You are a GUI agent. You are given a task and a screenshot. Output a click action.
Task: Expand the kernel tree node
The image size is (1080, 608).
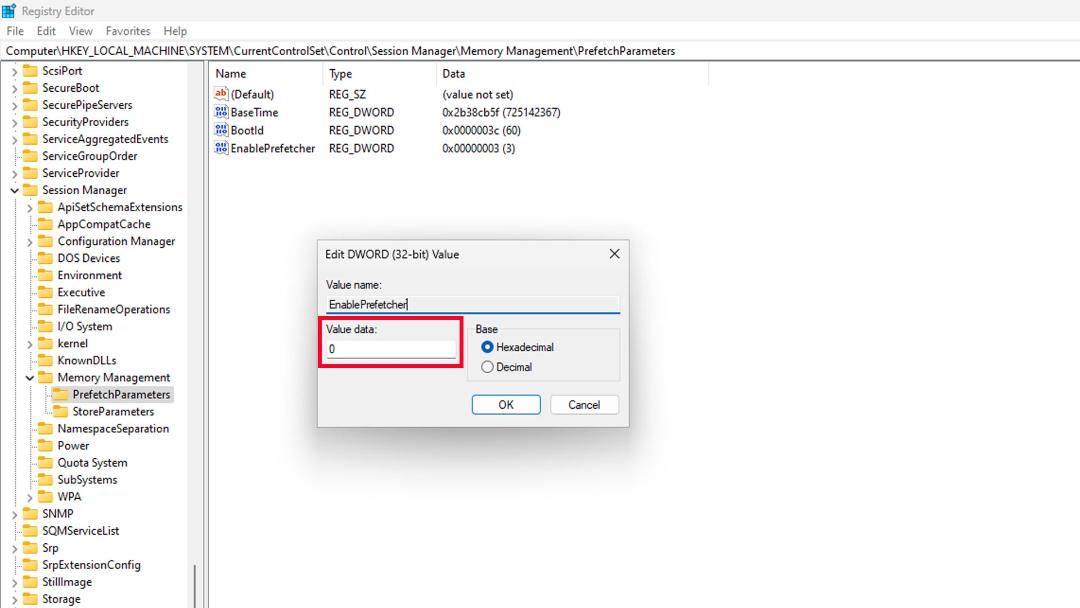[30, 344]
